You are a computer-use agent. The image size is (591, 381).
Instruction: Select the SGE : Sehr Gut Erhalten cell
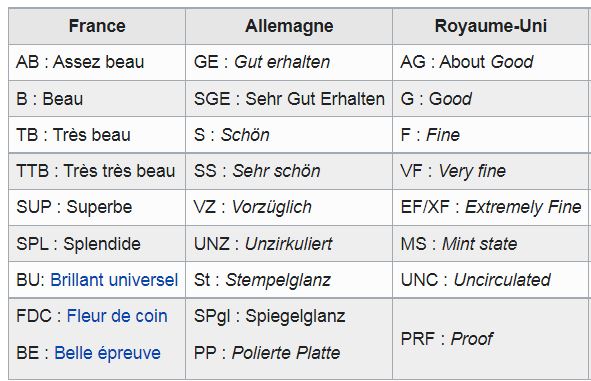coord(289,99)
